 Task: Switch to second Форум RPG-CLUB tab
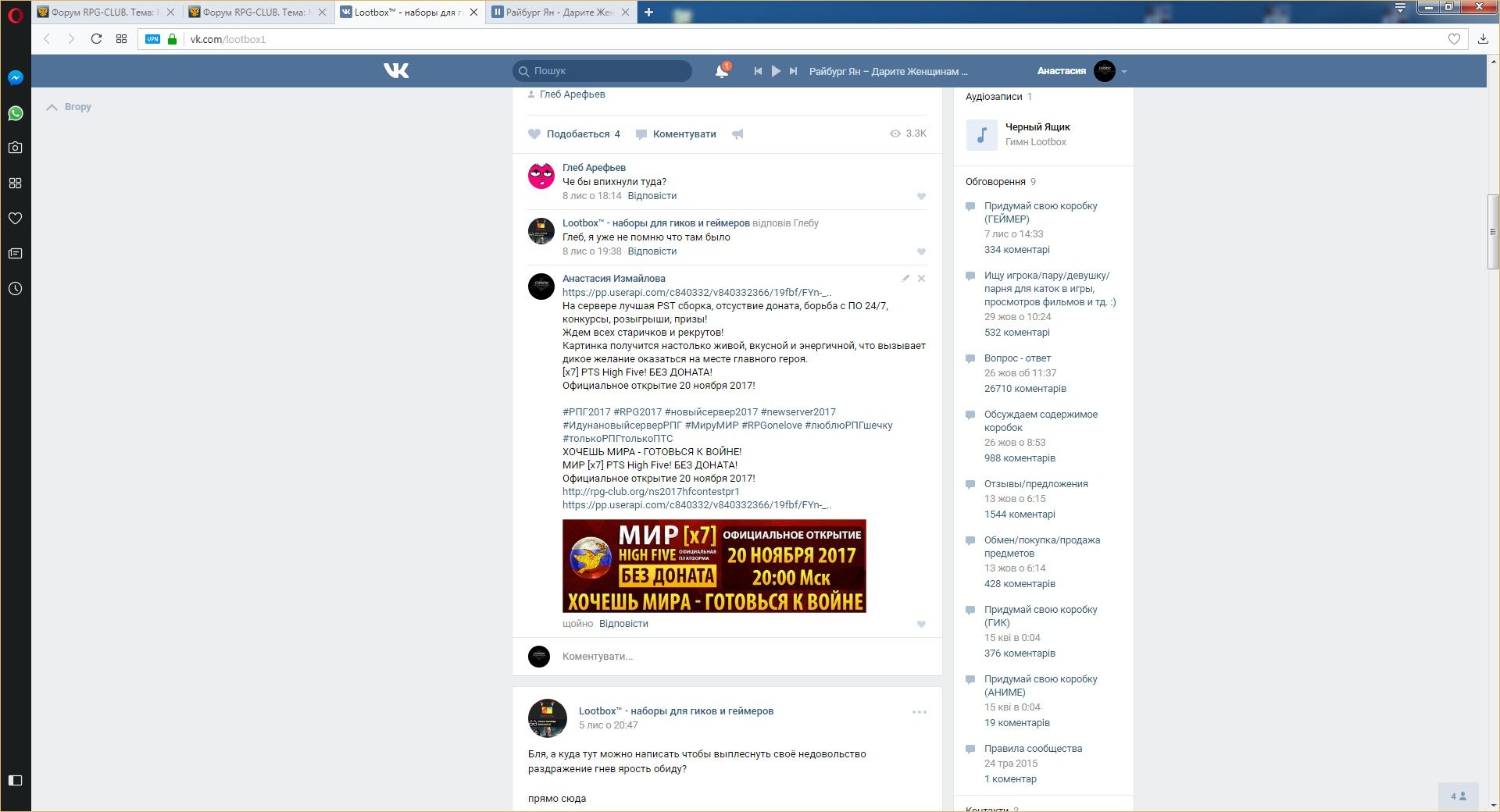click(258, 12)
